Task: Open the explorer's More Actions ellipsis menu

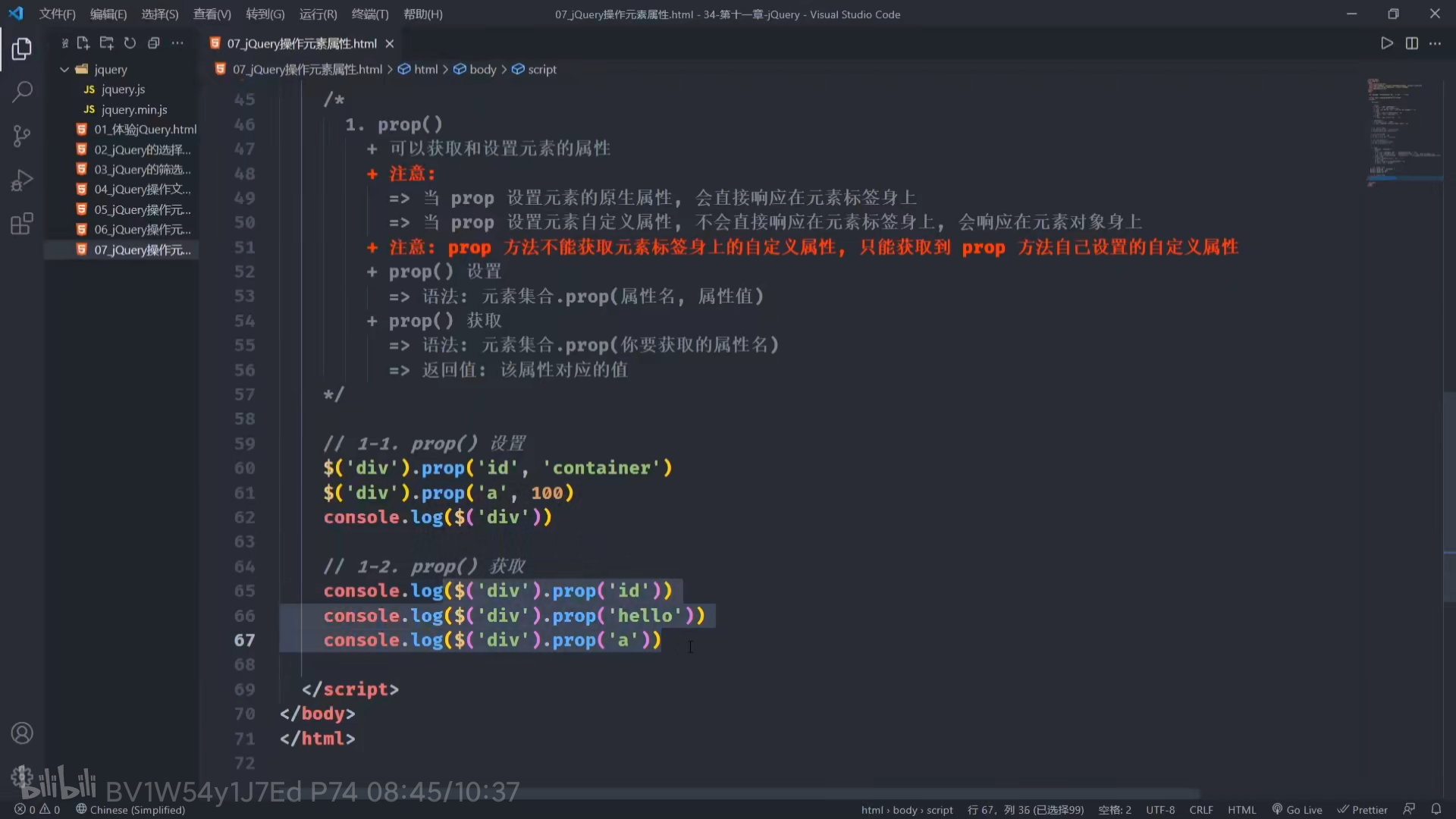Action: click(177, 43)
